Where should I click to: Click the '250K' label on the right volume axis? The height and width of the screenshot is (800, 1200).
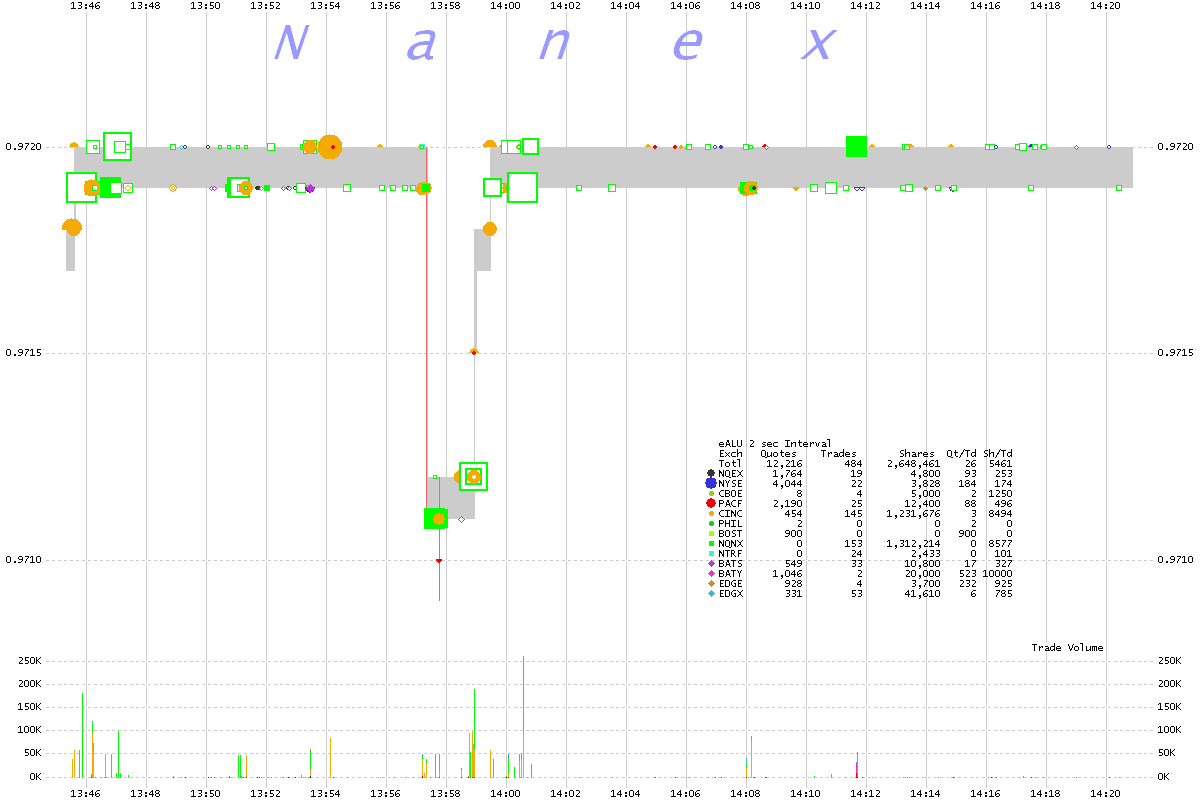[x=1170, y=661]
